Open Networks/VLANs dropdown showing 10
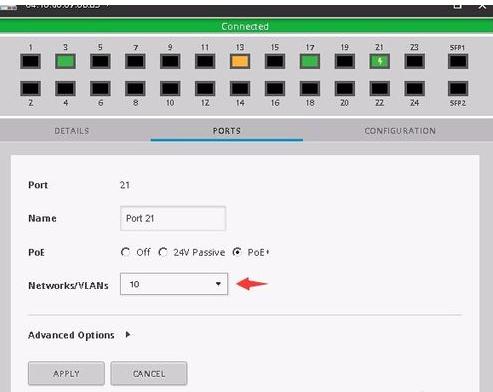The height and width of the screenshot is (392, 493). (174, 284)
